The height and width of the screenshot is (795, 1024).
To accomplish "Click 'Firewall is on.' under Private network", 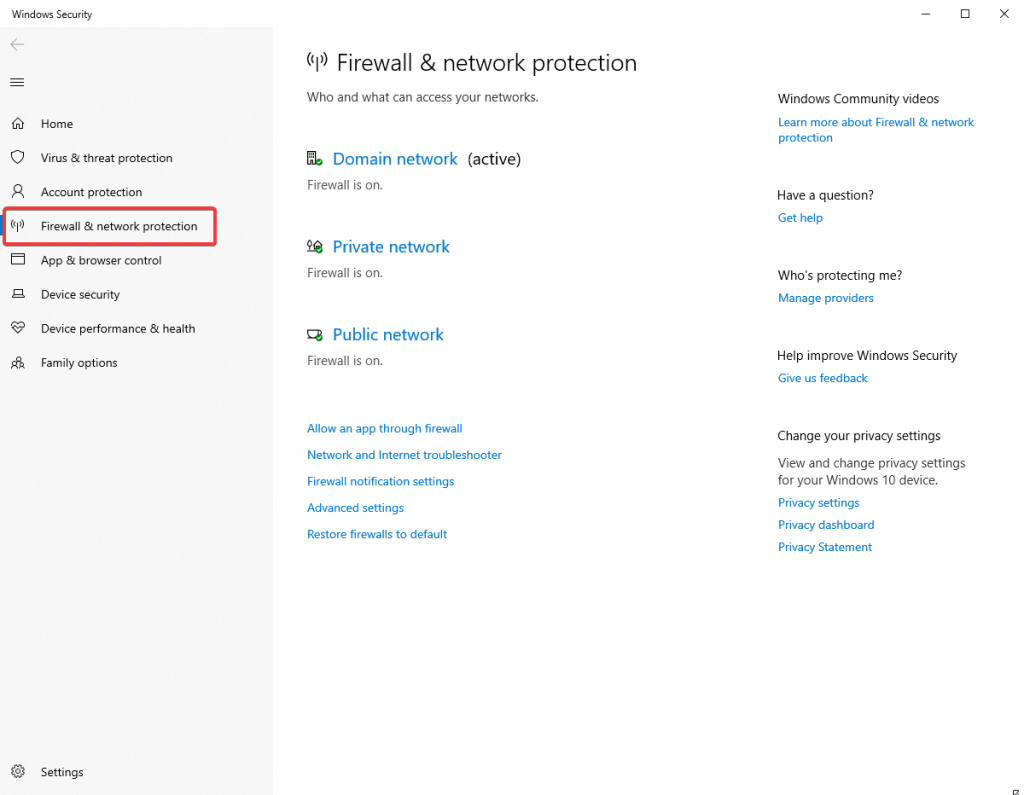I will [345, 272].
